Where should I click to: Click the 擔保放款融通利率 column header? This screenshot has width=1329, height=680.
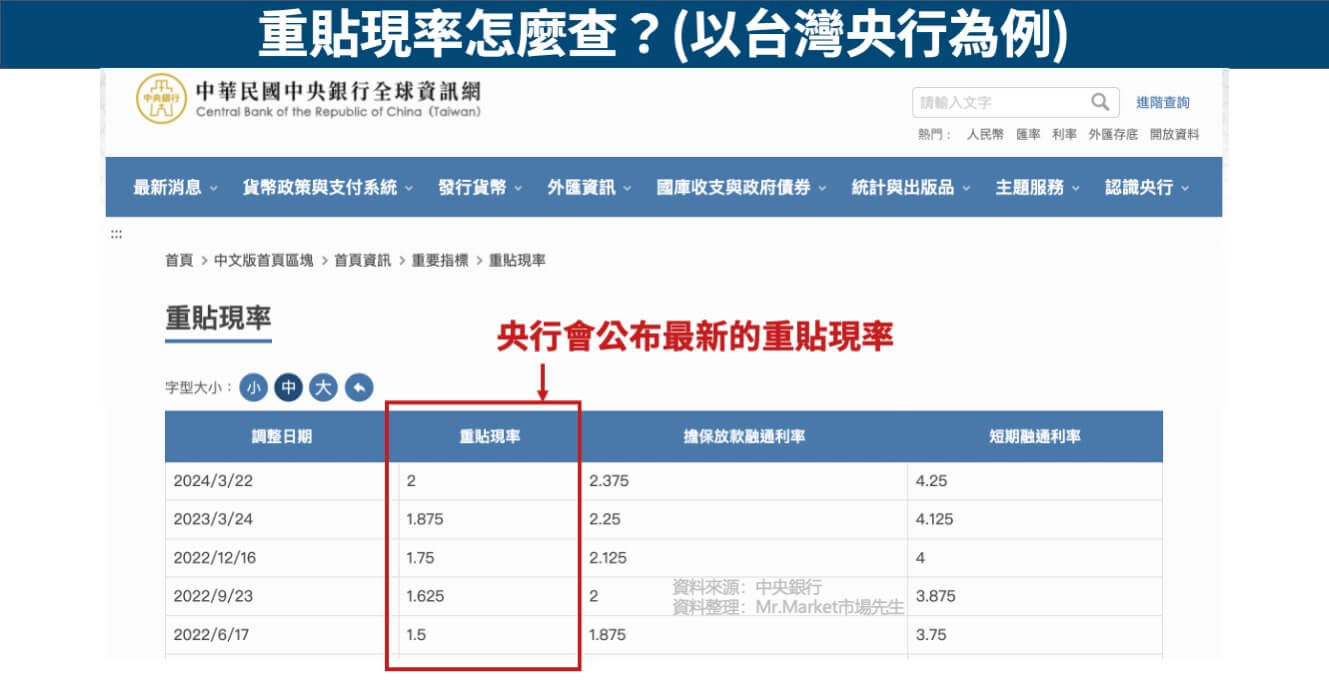point(745,437)
